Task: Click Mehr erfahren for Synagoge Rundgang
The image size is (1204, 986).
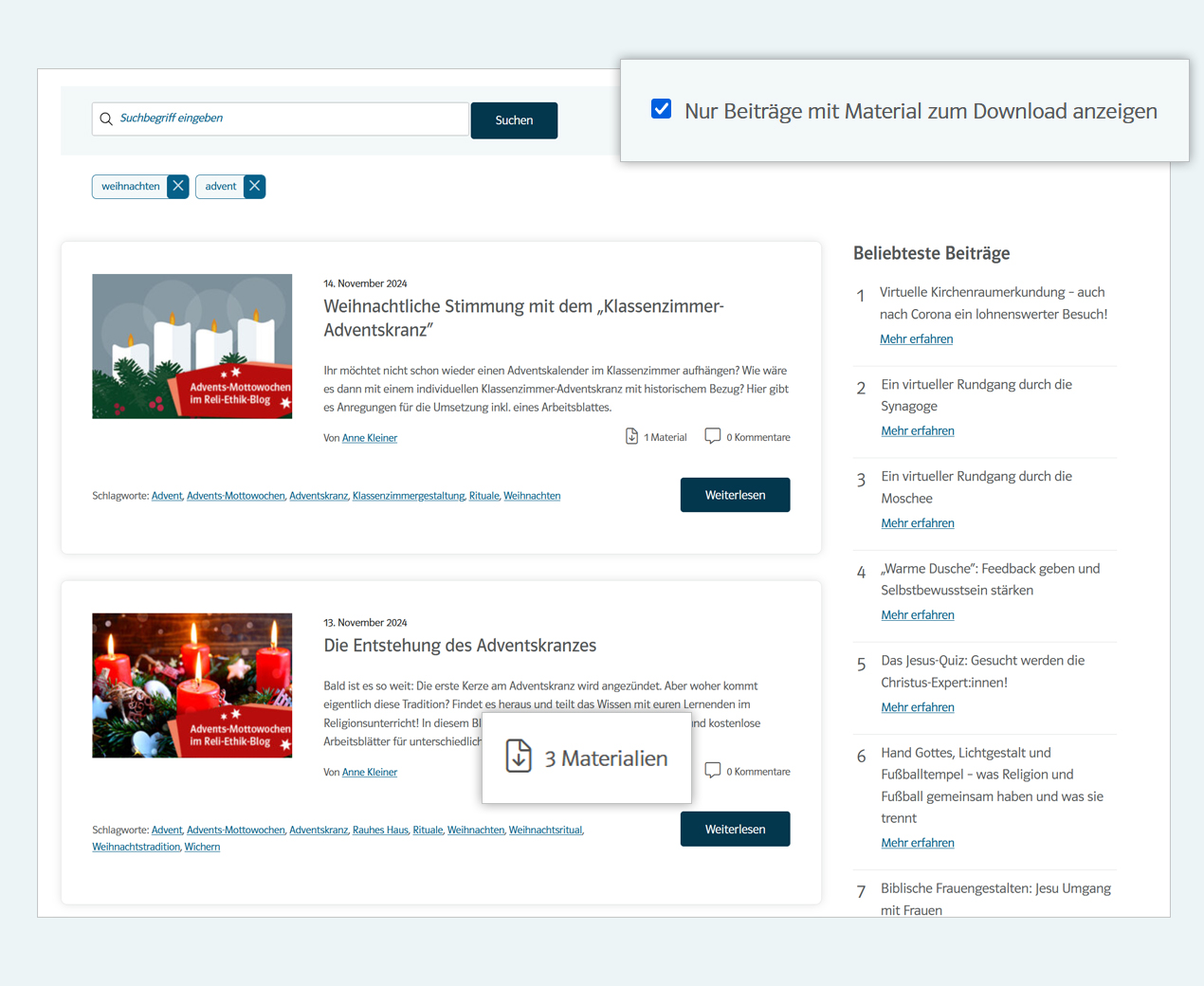Action: (x=918, y=431)
